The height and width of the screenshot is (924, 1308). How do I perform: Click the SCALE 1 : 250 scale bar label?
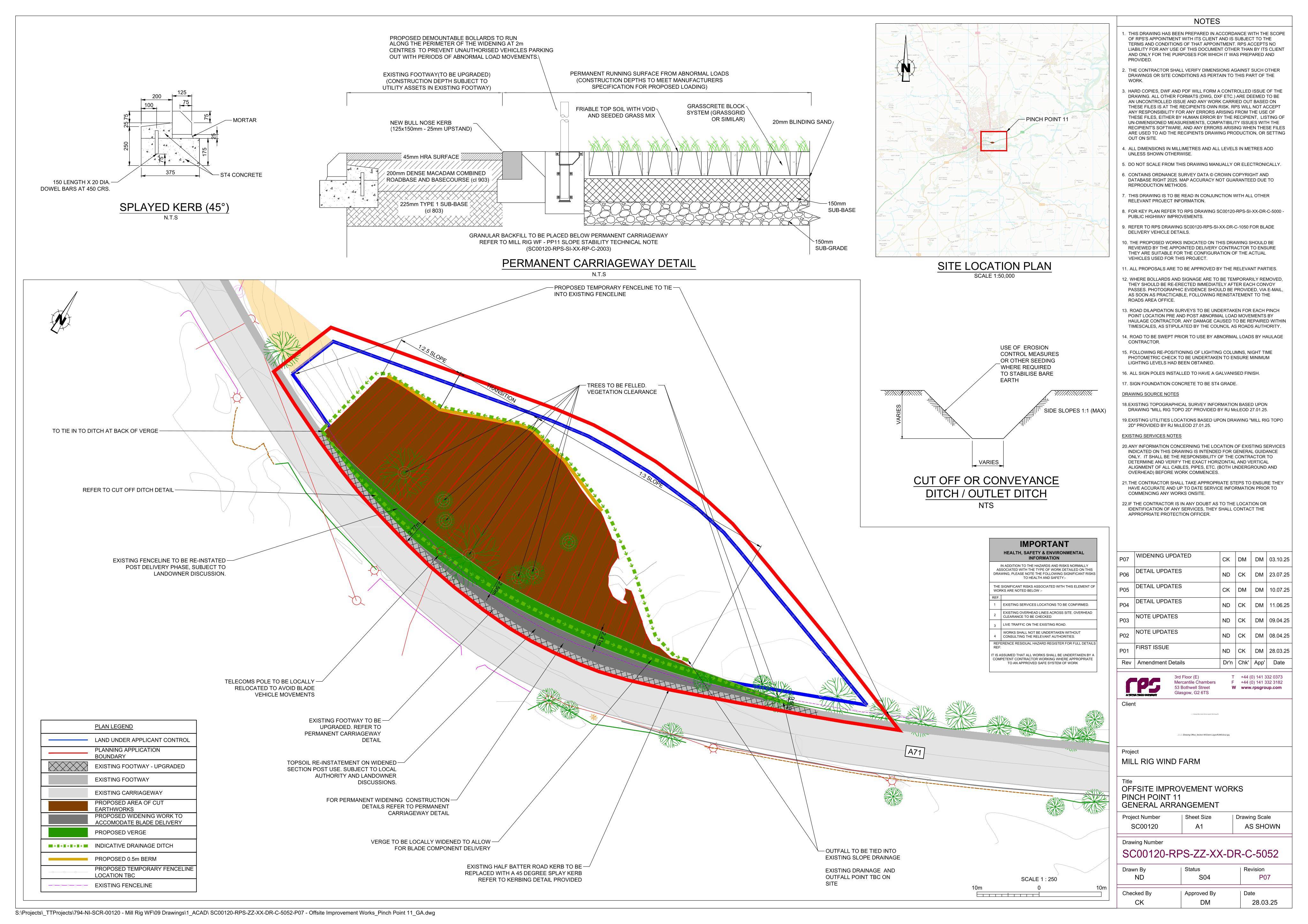tap(1038, 879)
